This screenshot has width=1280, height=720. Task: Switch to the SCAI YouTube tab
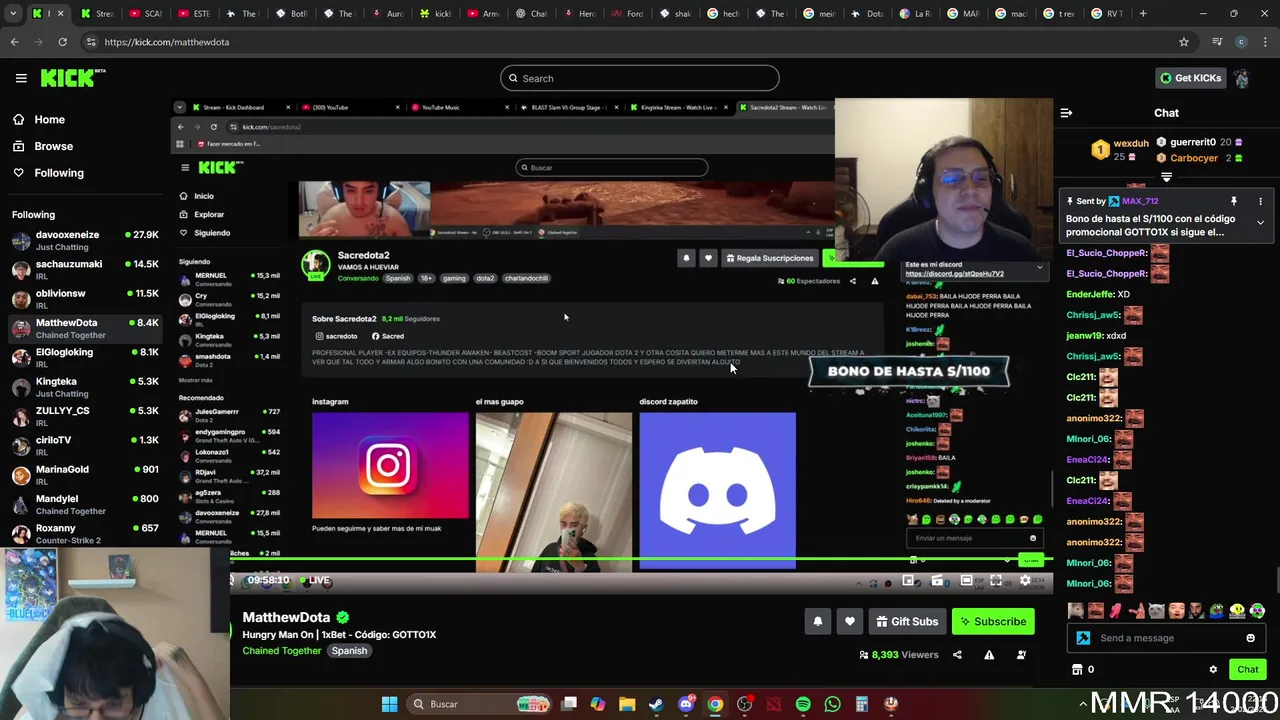[144, 13]
